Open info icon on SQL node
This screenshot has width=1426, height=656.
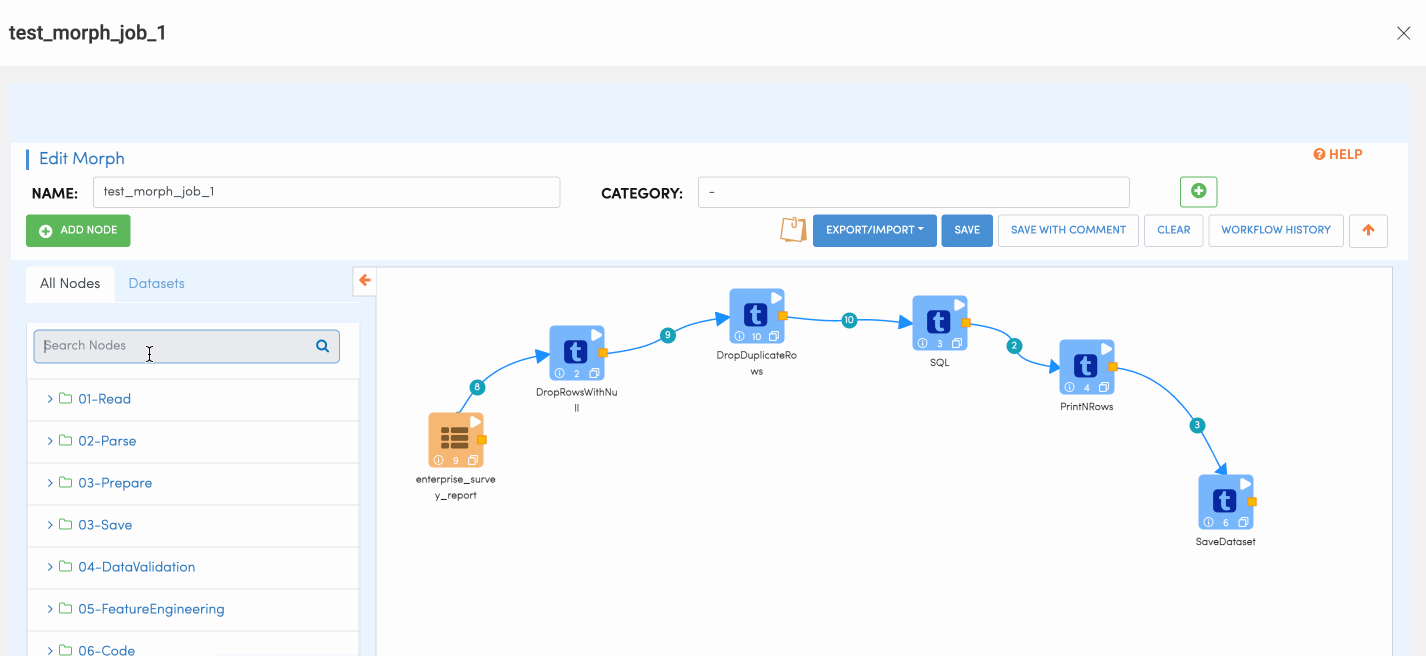click(923, 343)
